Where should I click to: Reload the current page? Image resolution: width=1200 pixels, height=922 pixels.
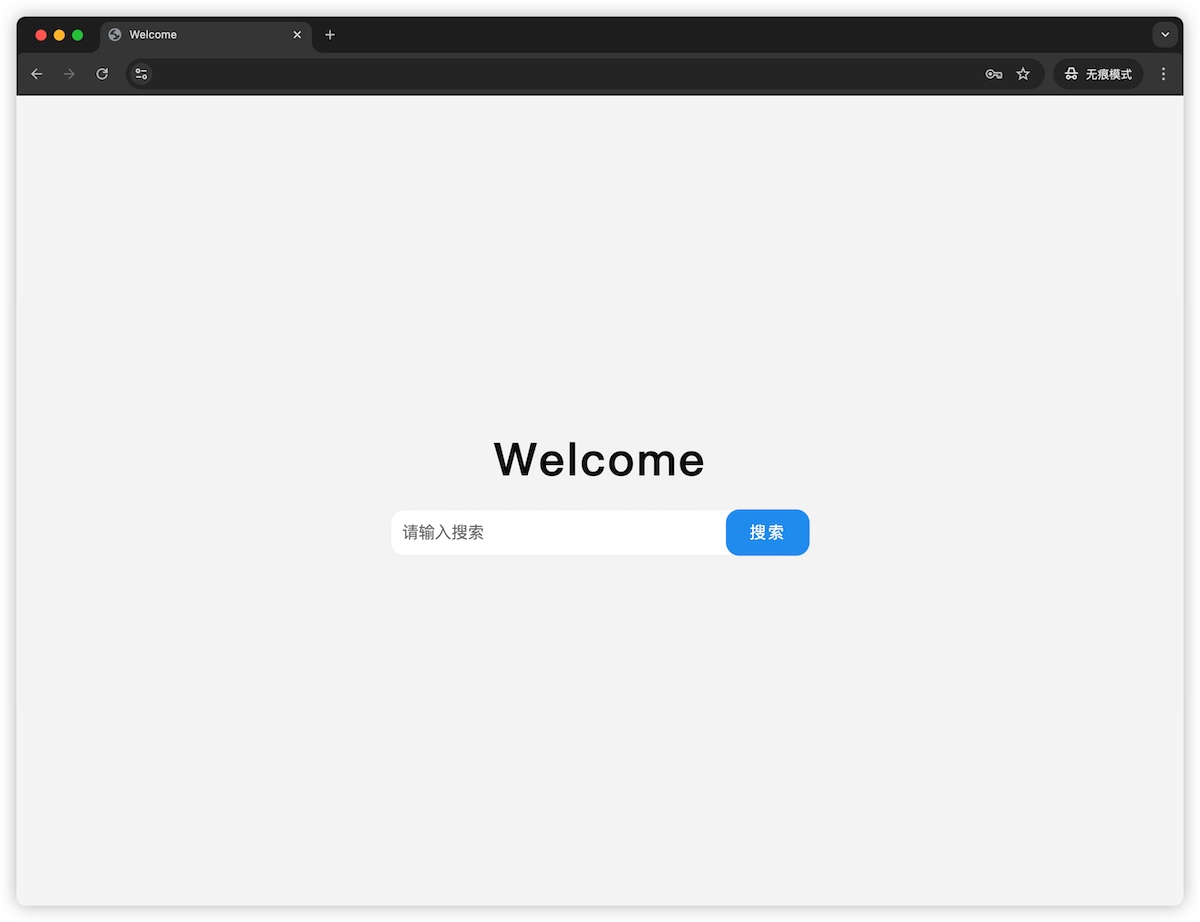(x=102, y=74)
